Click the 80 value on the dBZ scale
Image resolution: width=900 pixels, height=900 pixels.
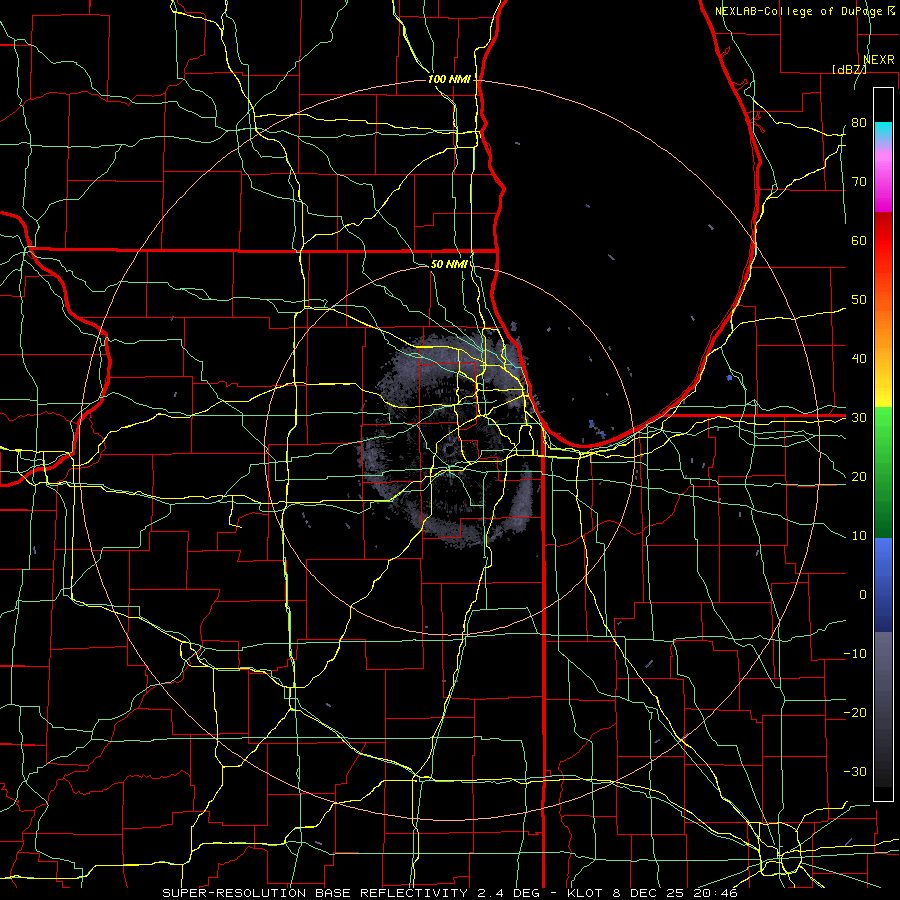coord(859,123)
